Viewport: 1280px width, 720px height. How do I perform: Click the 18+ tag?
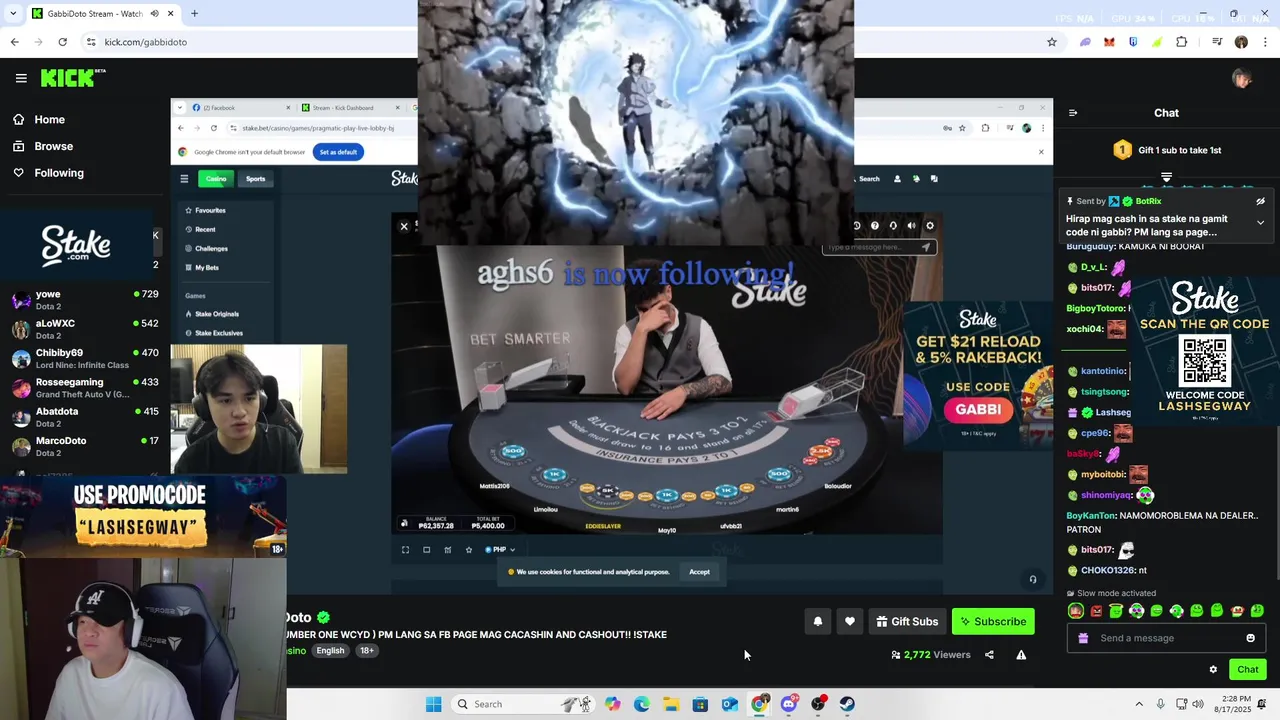coord(367,651)
